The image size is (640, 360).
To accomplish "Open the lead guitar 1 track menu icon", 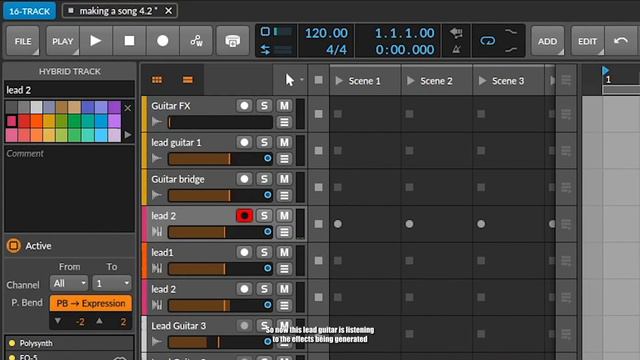I will pos(284,159).
